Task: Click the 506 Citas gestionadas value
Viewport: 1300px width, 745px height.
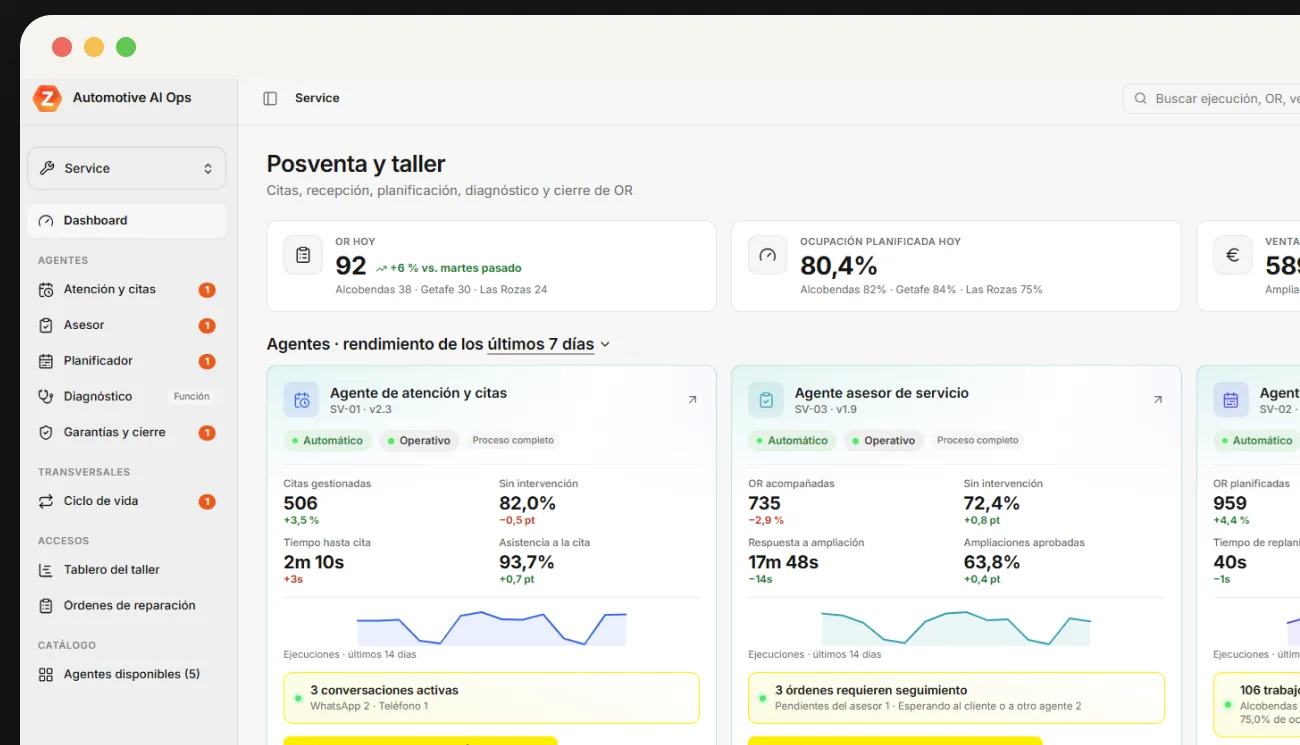Action: [301, 503]
